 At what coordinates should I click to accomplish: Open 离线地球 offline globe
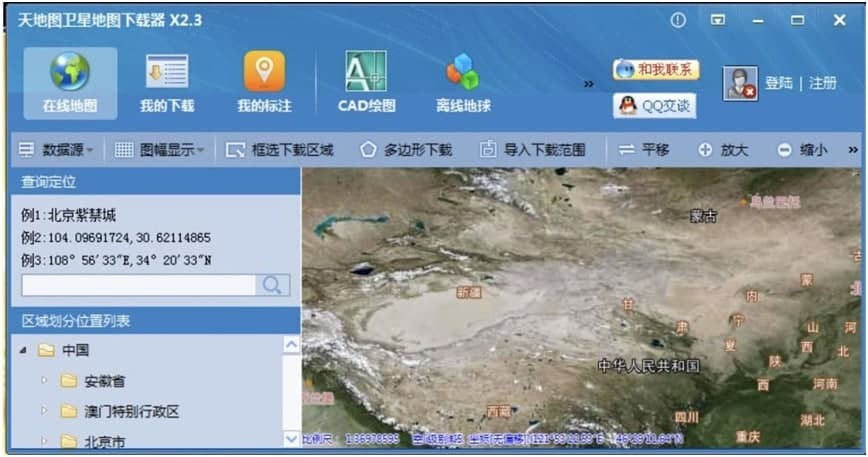coord(463,83)
